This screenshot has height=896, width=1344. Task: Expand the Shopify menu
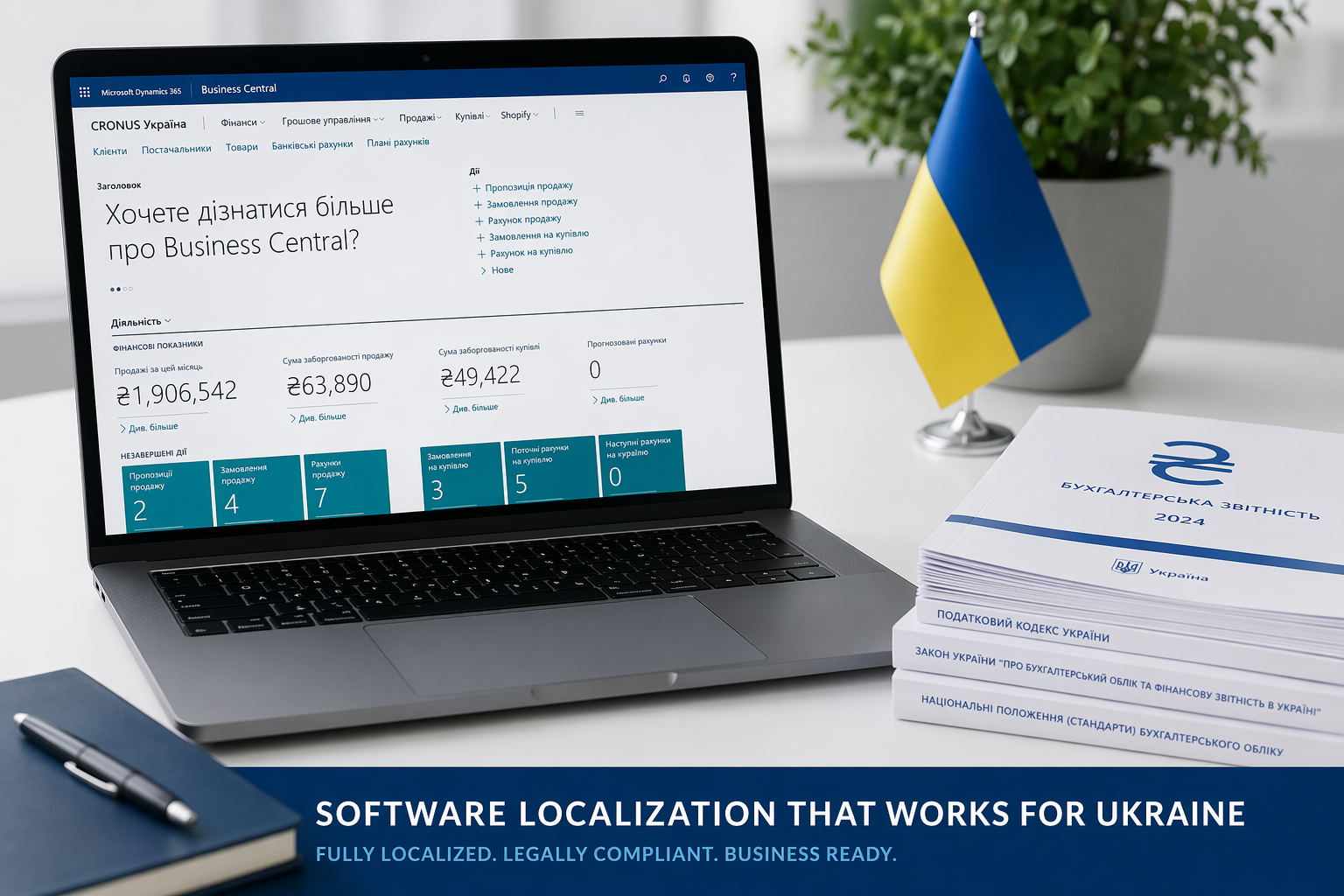coord(519,115)
